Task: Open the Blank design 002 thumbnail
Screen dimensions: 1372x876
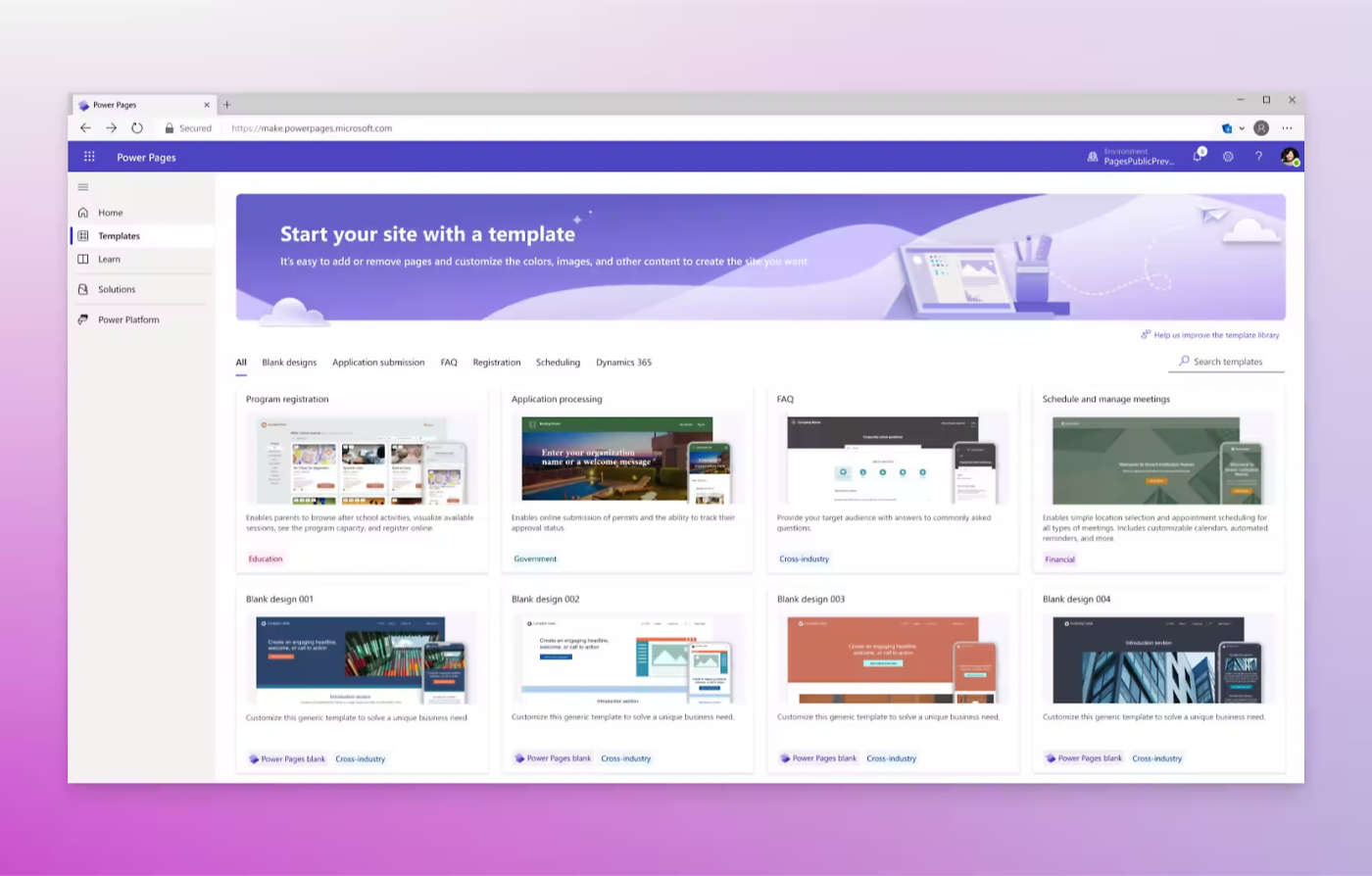Action: [627, 658]
